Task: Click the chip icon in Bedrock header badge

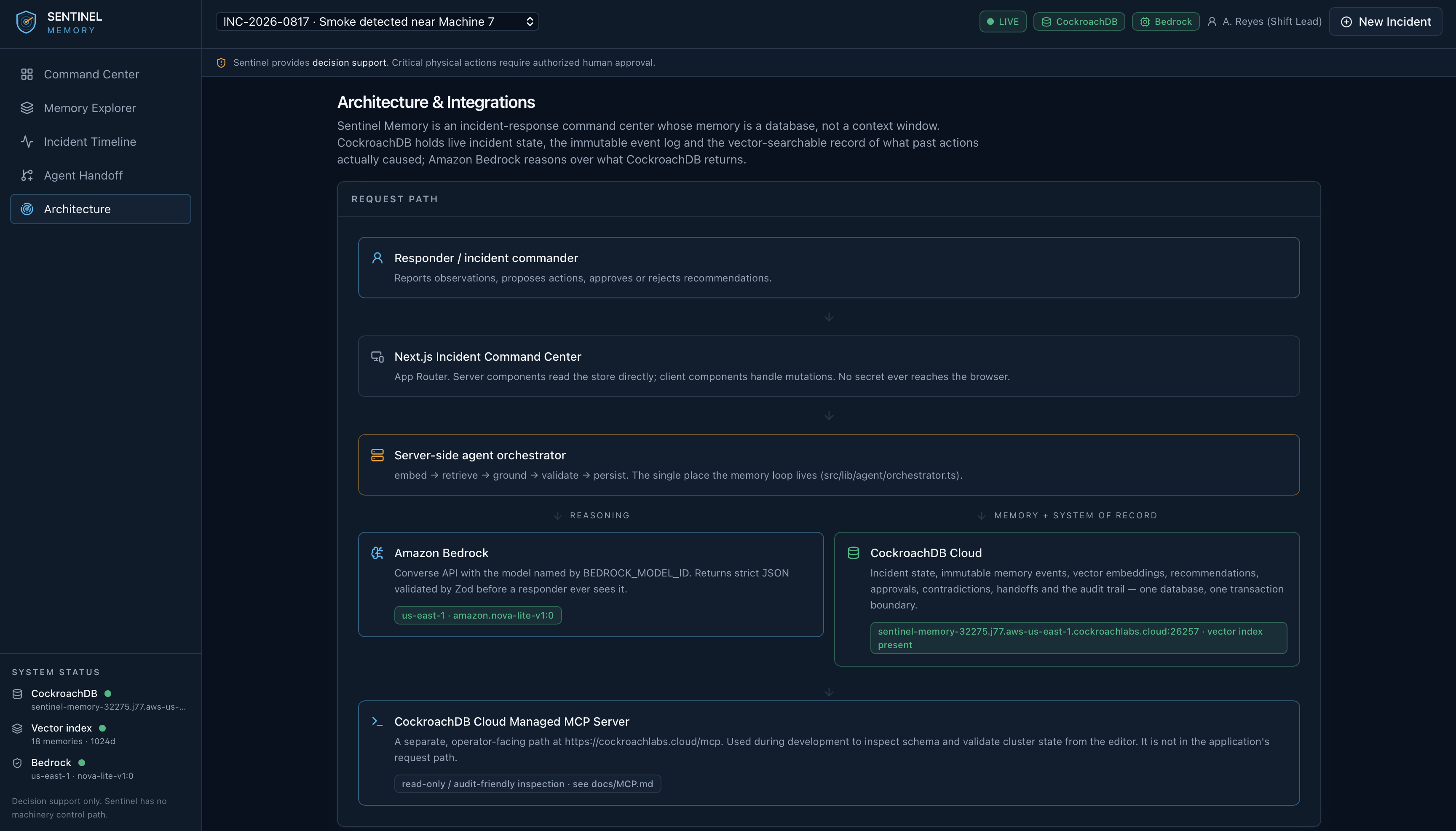Action: pos(1145,21)
